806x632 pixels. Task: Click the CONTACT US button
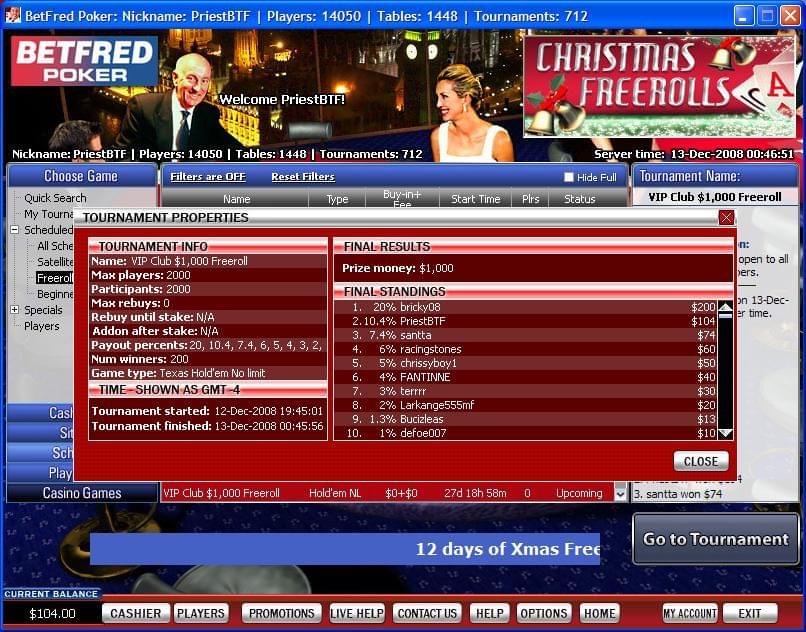[x=427, y=613]
